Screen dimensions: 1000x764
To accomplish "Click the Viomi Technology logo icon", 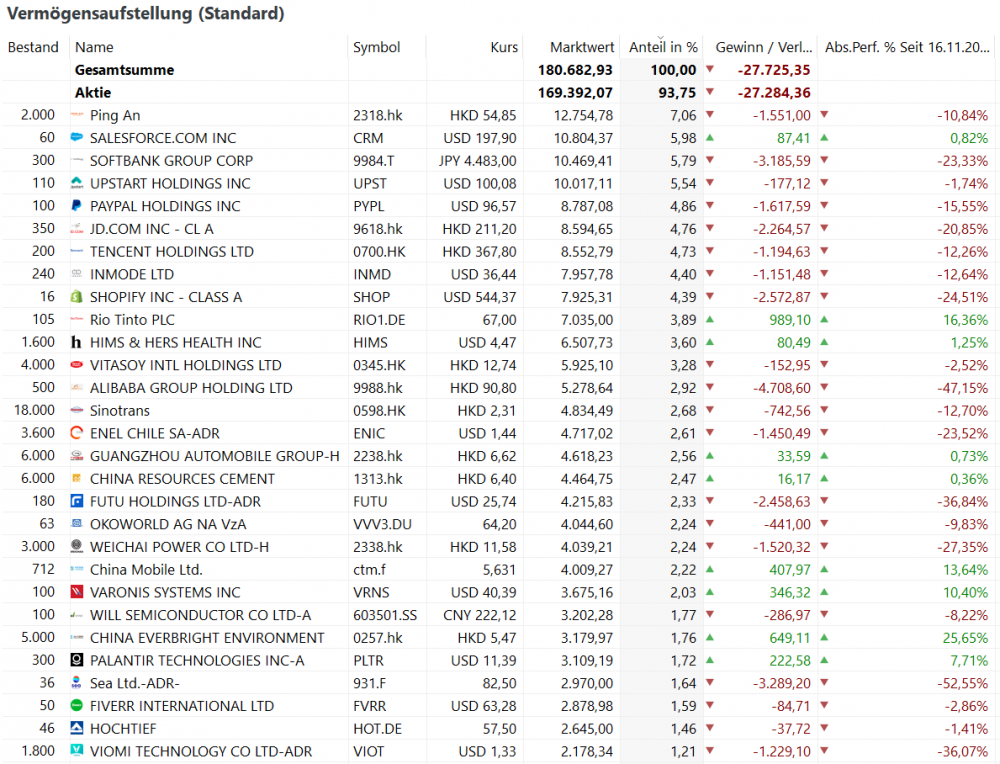I will [77, 751].
